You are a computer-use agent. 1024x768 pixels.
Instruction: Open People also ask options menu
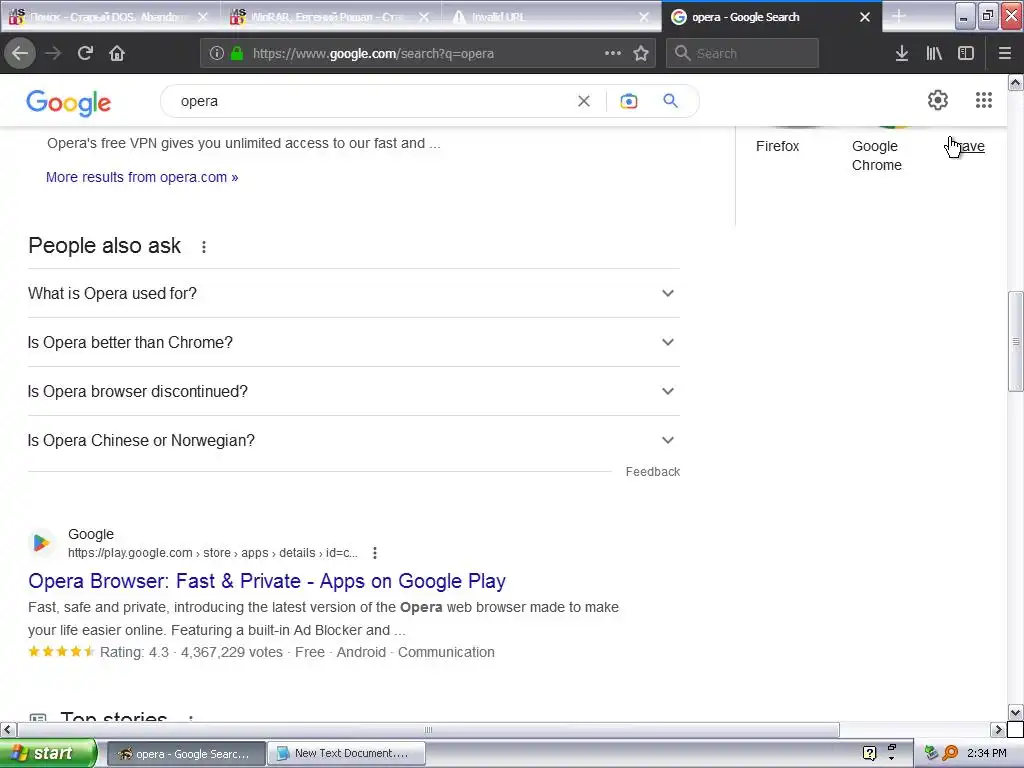point(204,247)
